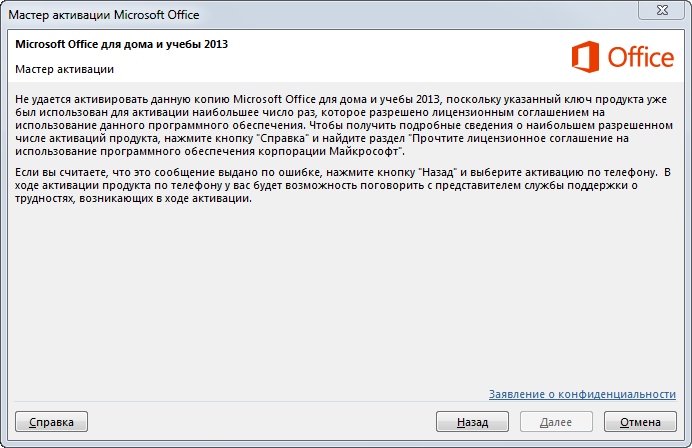Close the activation wizard window
This screenshot has width=692, height=448.
tap(662, 10)
